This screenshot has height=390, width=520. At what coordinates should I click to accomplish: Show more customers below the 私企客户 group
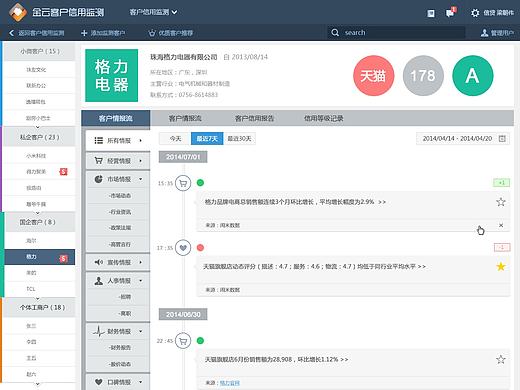click(x=37, y=213)
